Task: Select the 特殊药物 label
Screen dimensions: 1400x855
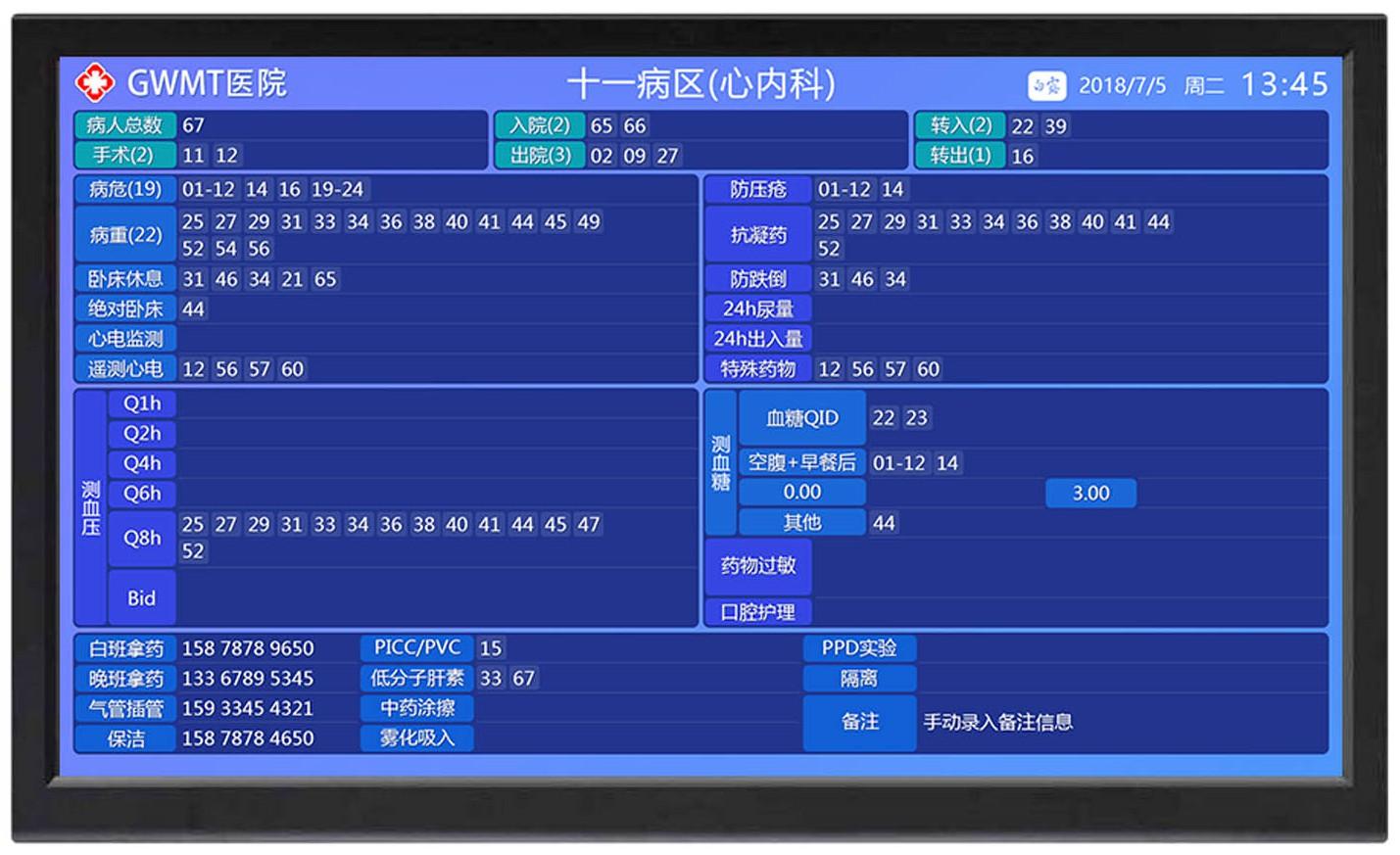Action: (758, 368)
